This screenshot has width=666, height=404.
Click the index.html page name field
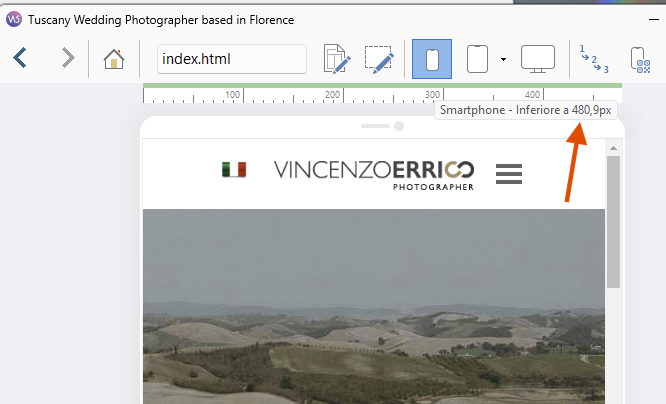[232, 59]
